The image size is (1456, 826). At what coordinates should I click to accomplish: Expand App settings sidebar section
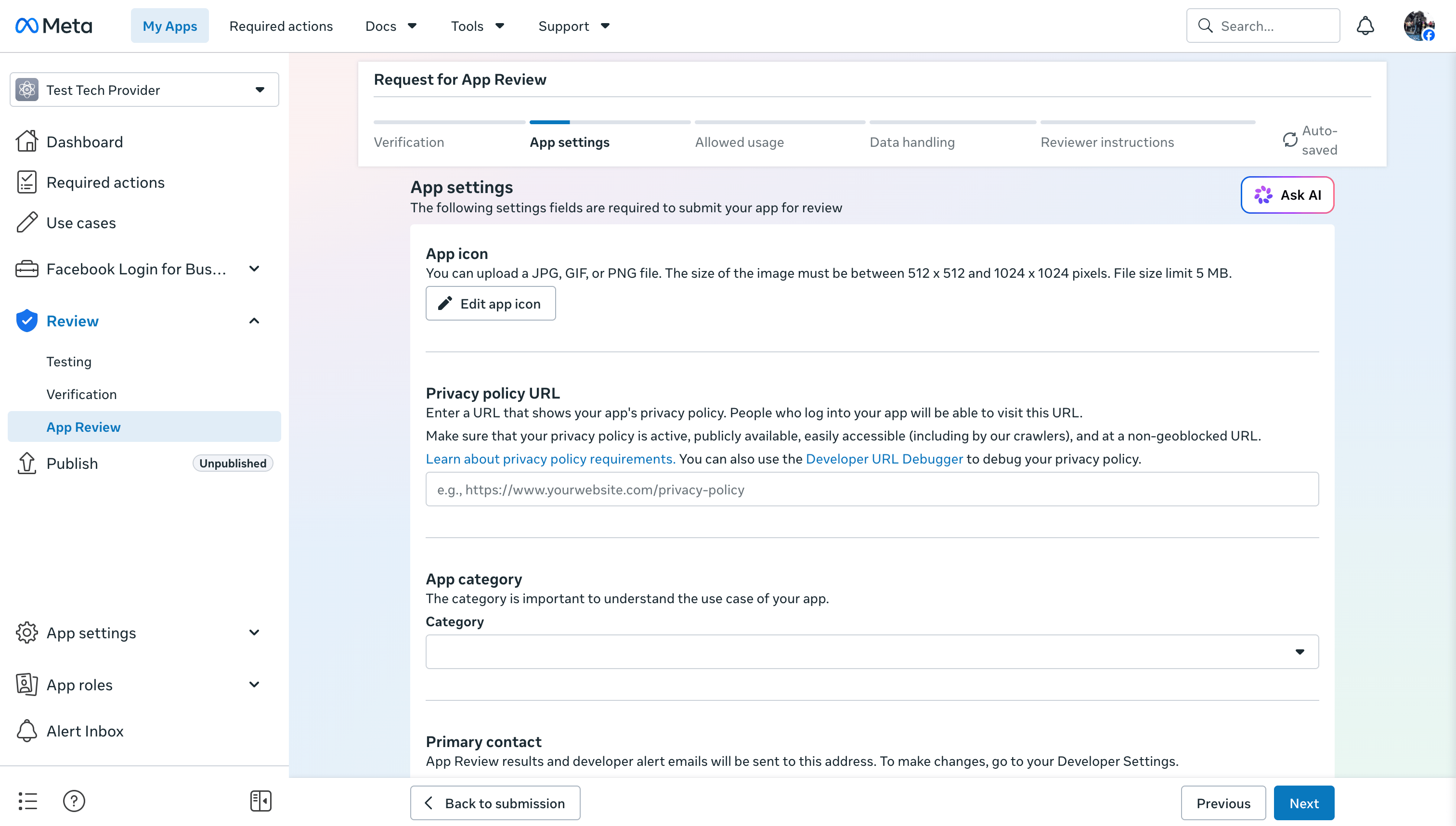pos(254,632)
